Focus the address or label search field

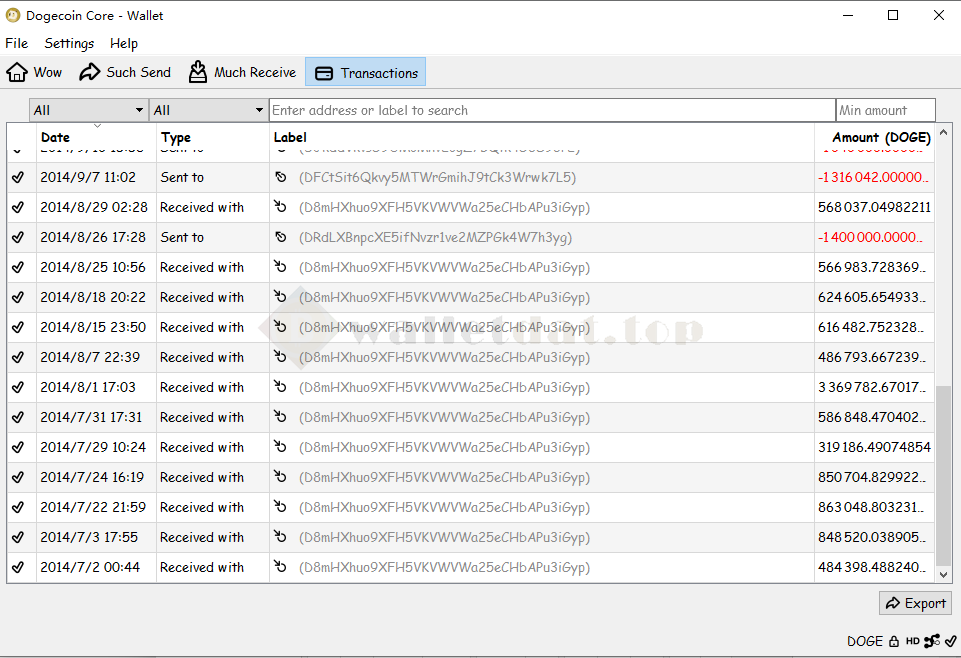pyautogui.click(x=551, y=110)
